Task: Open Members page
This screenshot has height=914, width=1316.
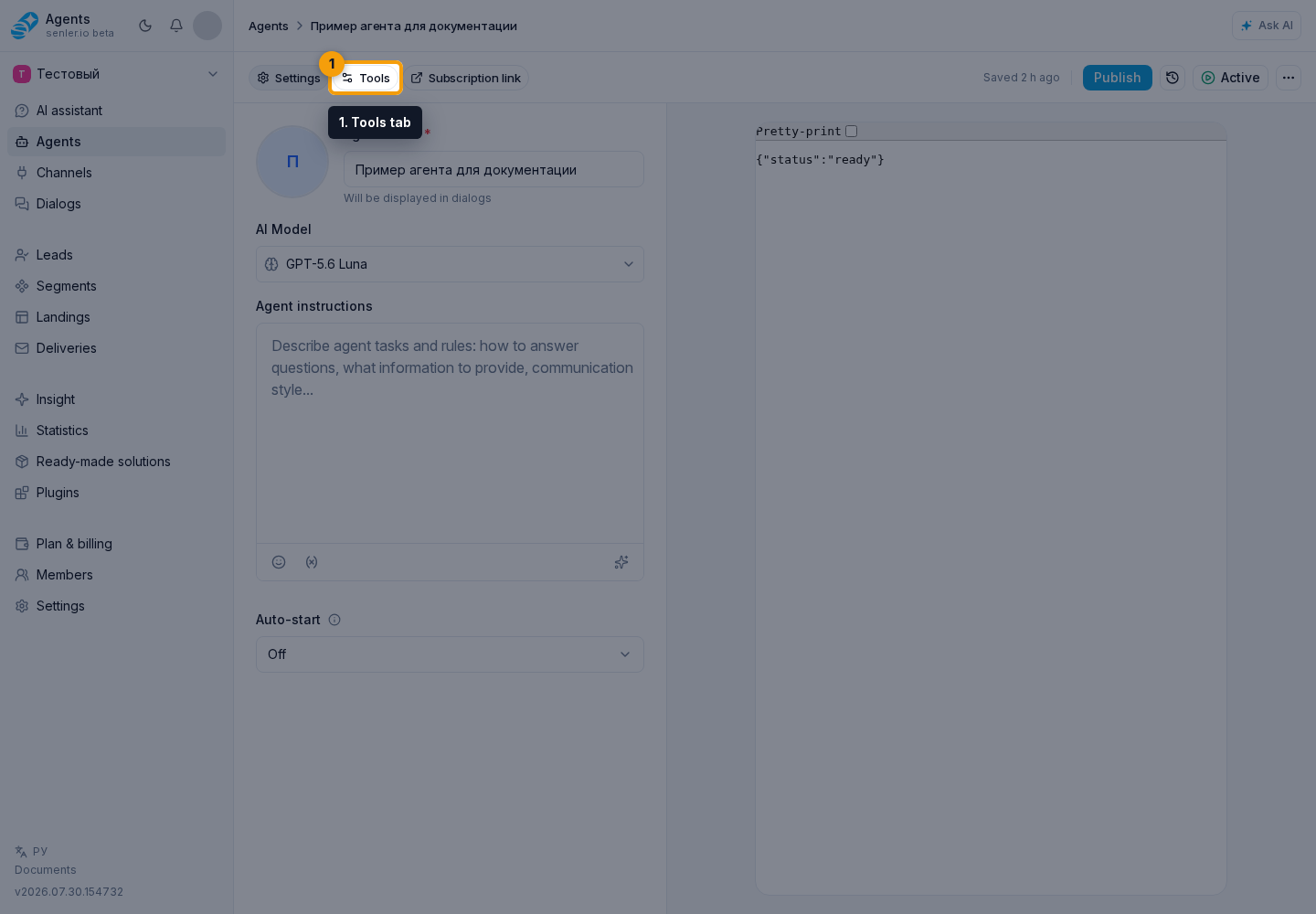Action: pos(116,575)
